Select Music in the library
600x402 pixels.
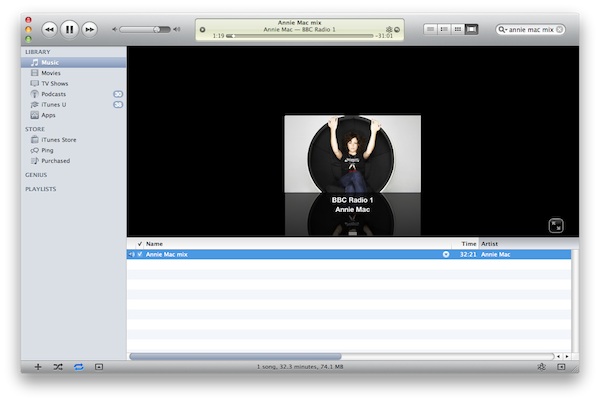[x=73, y=62]
